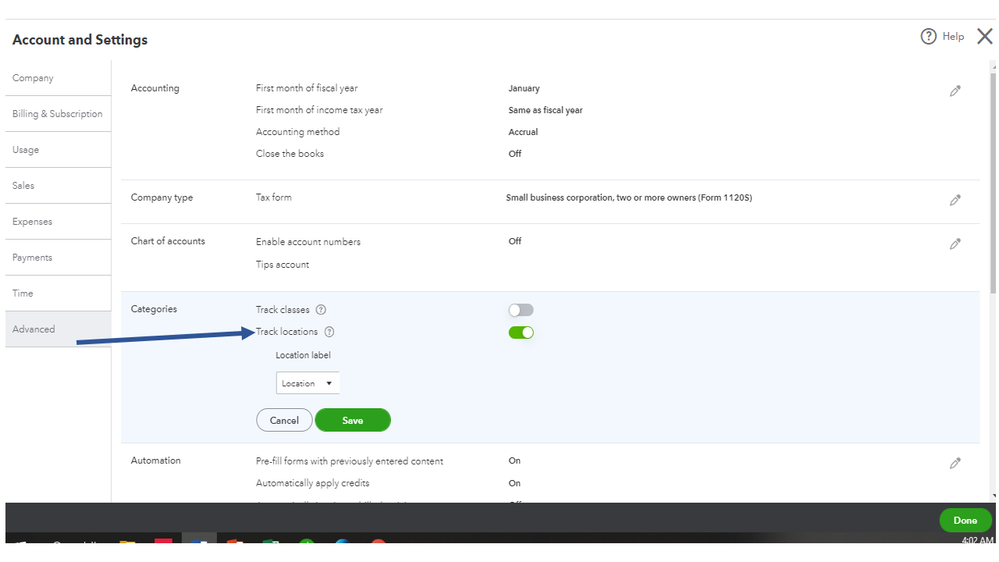The image size is (999, 562).
Task: Click the Form 1120S tax form value
Action: coord(629,198)
